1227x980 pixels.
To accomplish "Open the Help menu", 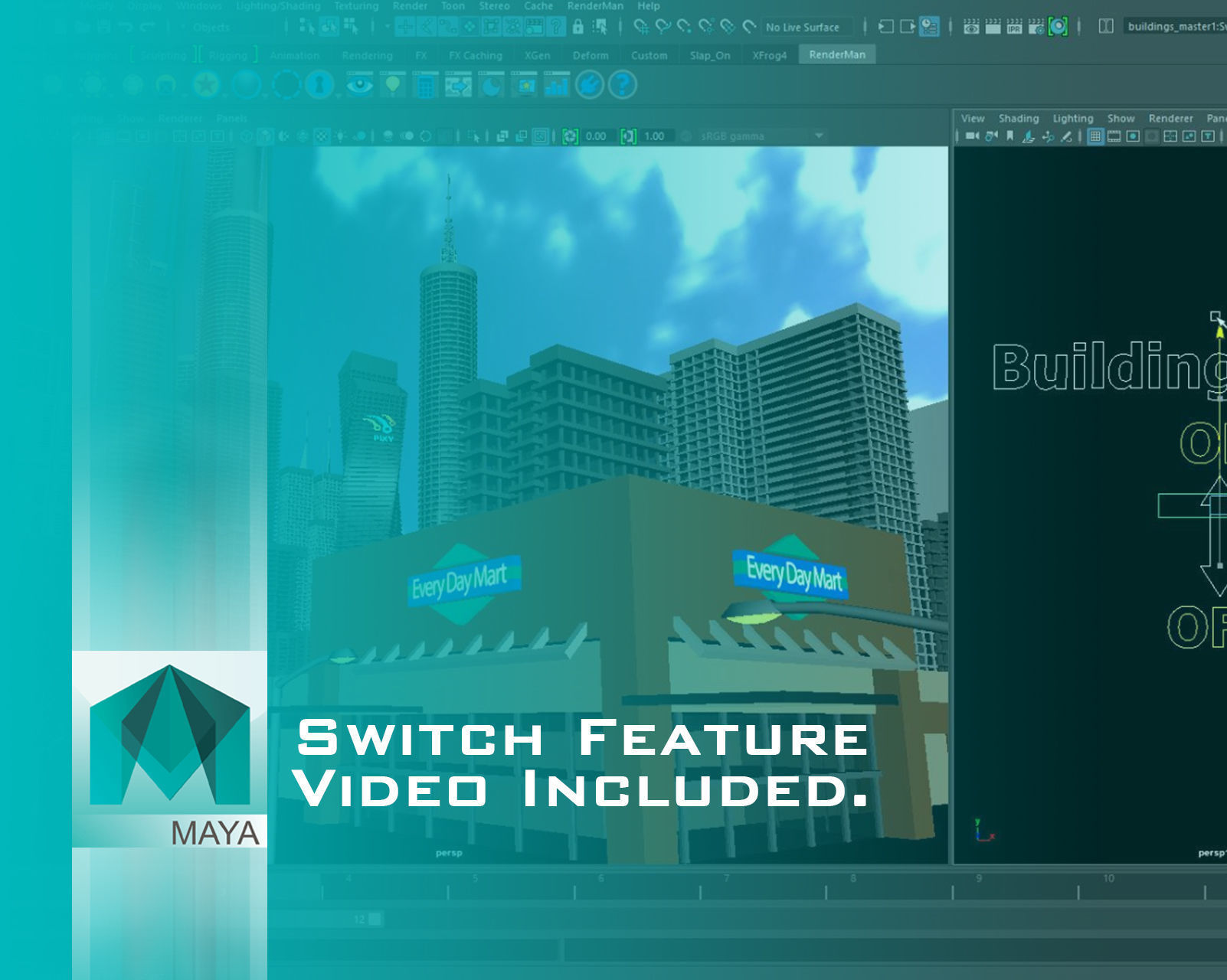I will click(649, 6).
